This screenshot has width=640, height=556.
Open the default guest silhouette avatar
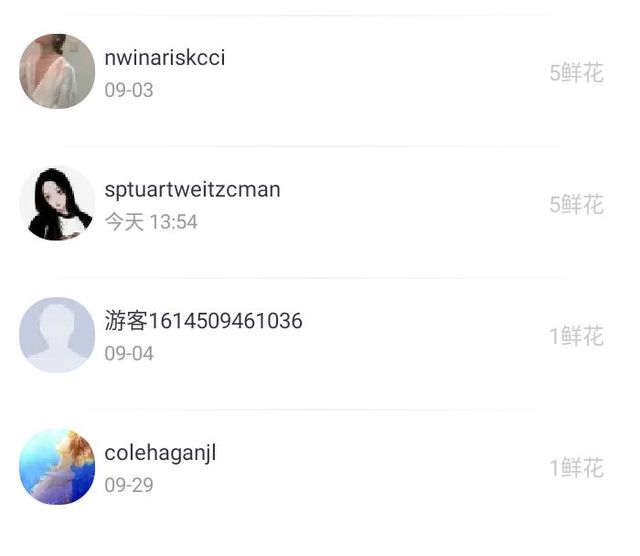pyautogui.click(x=57, y=335)
